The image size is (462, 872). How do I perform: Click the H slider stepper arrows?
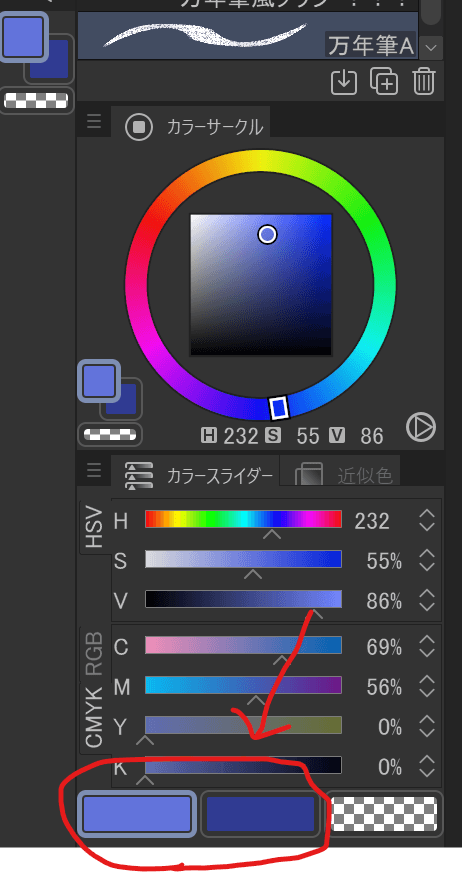pos(426,521)
